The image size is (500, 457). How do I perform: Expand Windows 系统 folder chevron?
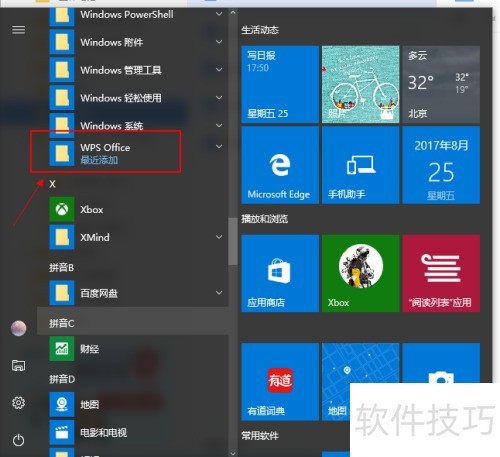pos(219,125)
